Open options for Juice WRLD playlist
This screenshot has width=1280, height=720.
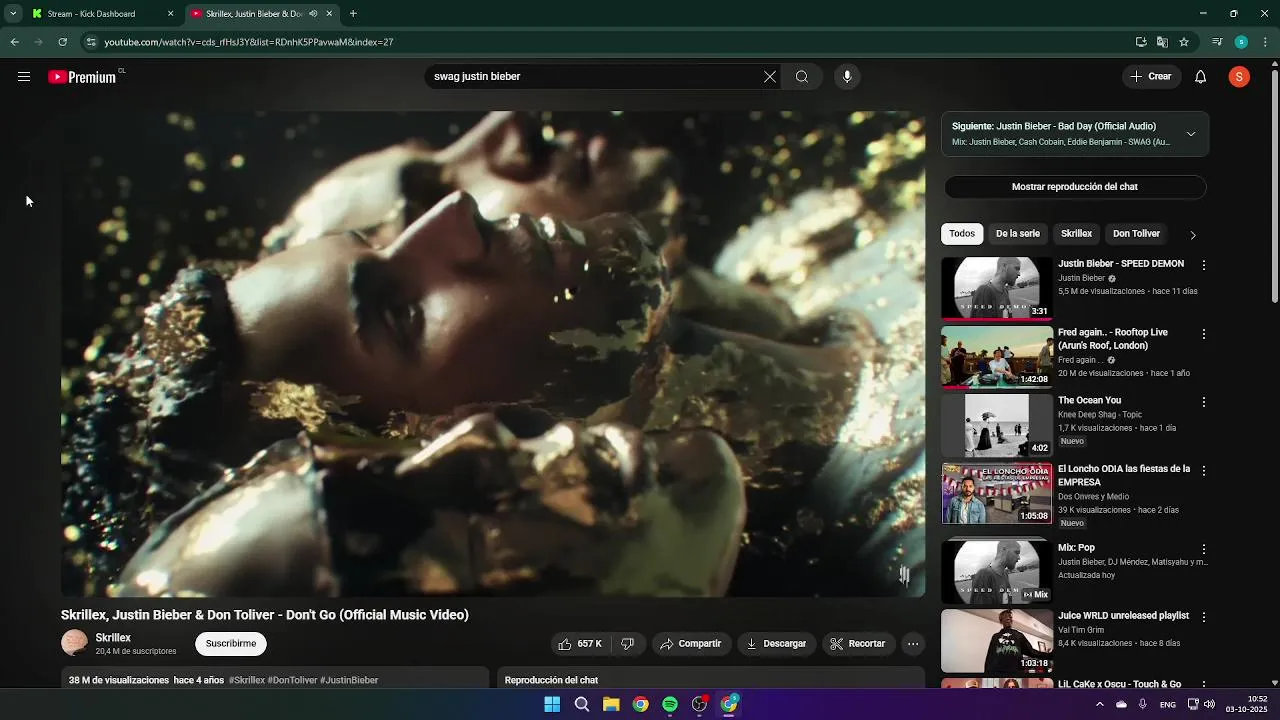pyautogui.click(x=1204, y=617)
